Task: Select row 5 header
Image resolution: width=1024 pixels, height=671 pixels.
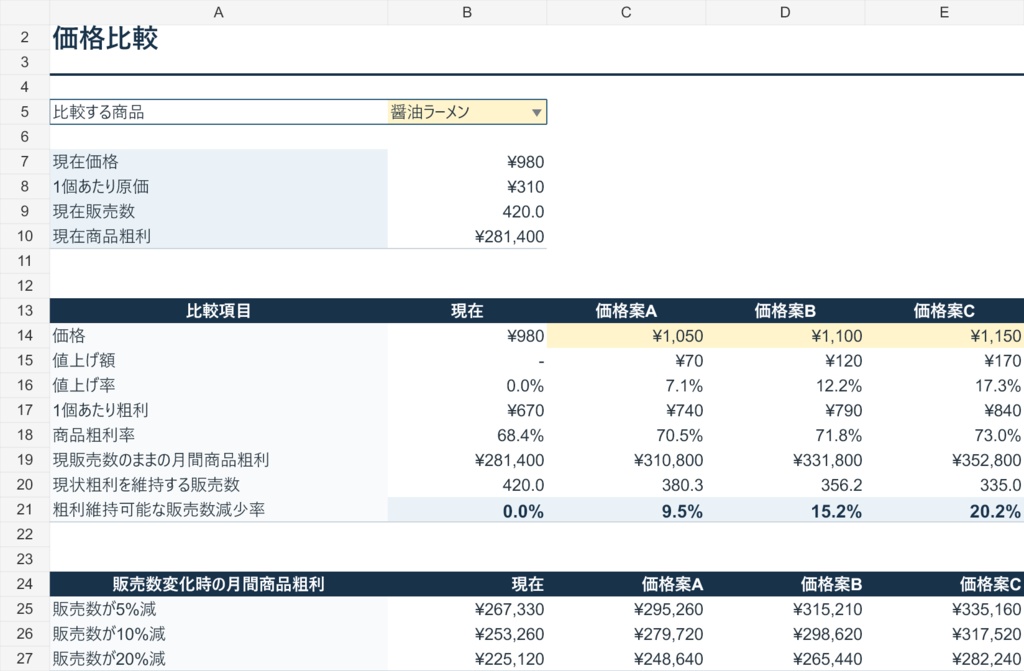Action: tap(25, 112)
